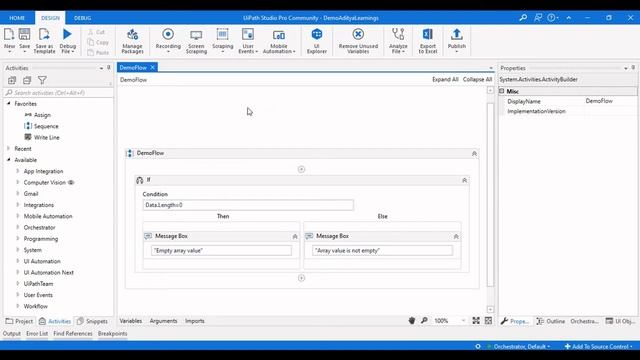Collapse the Favorites group
This screenshot has height=360, width=640.
click(x=9, y=104)
